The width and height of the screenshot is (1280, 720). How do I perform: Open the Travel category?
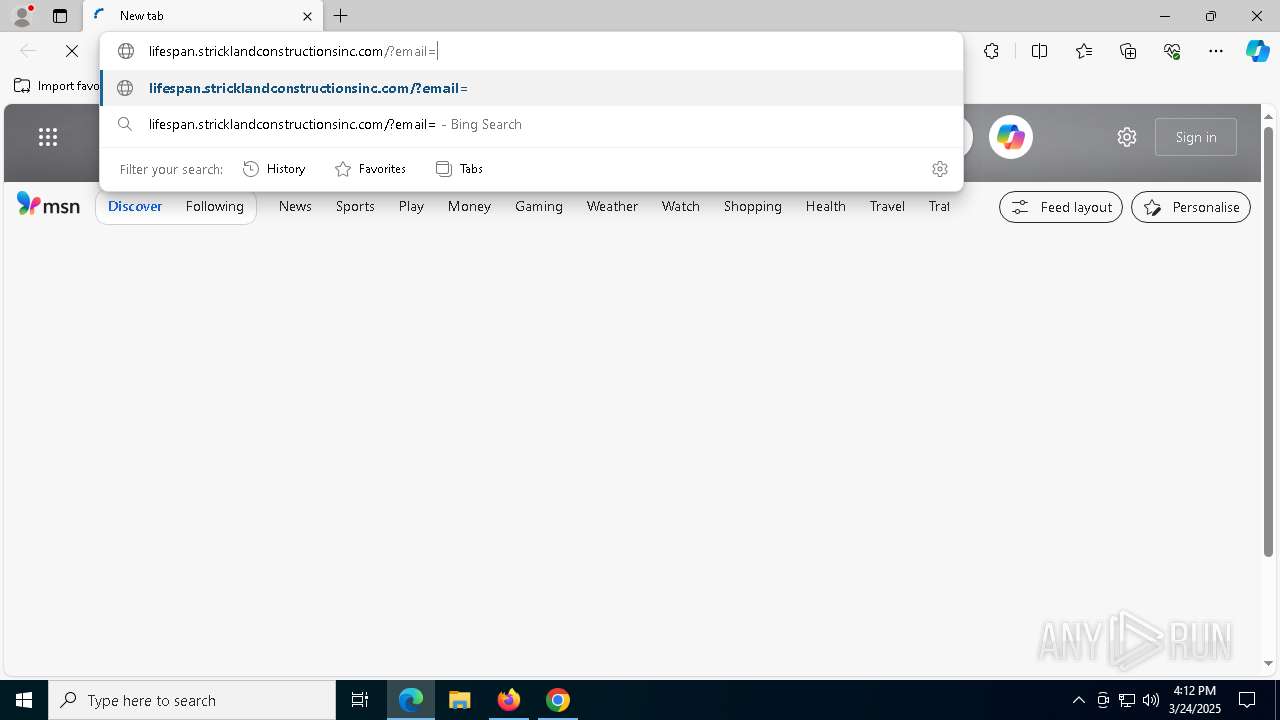point(887,206)
